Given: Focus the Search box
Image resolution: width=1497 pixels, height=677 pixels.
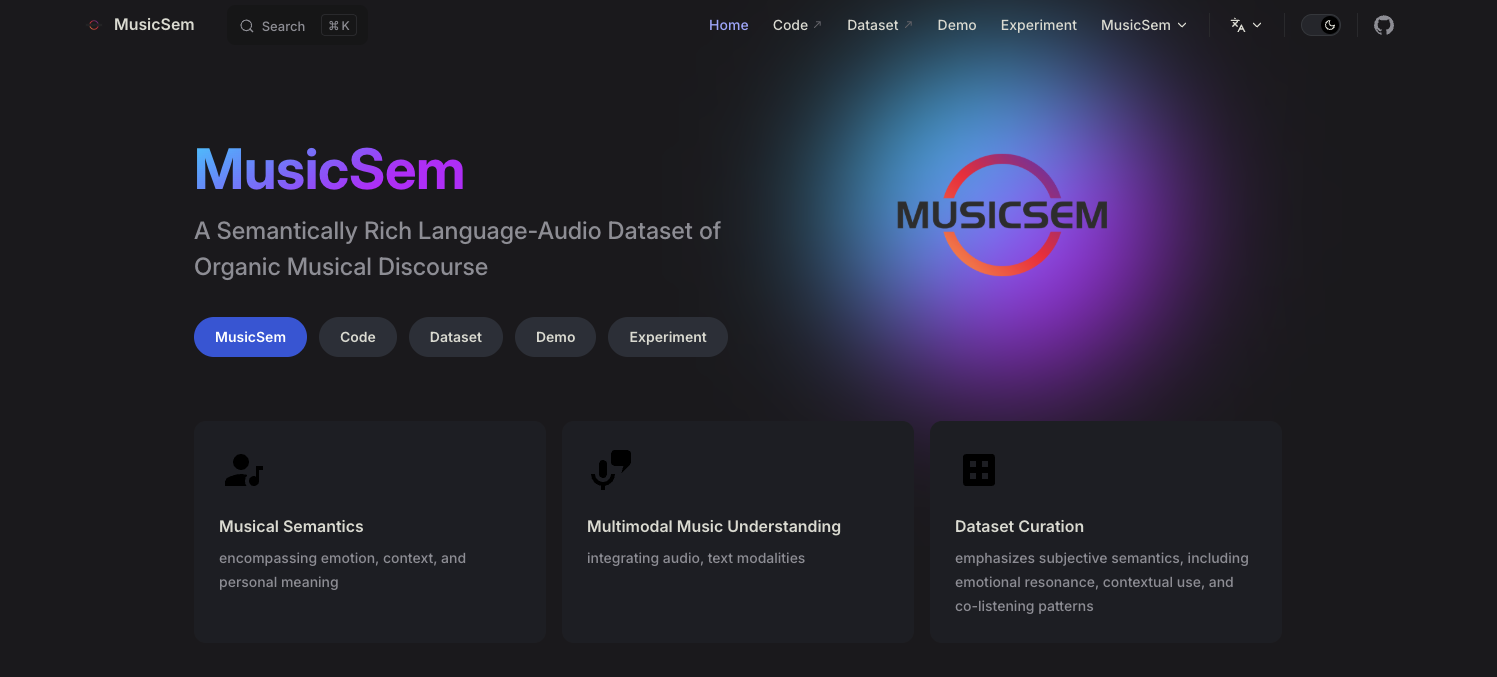Looking at the screenshot, I should (x=298, y=26).
